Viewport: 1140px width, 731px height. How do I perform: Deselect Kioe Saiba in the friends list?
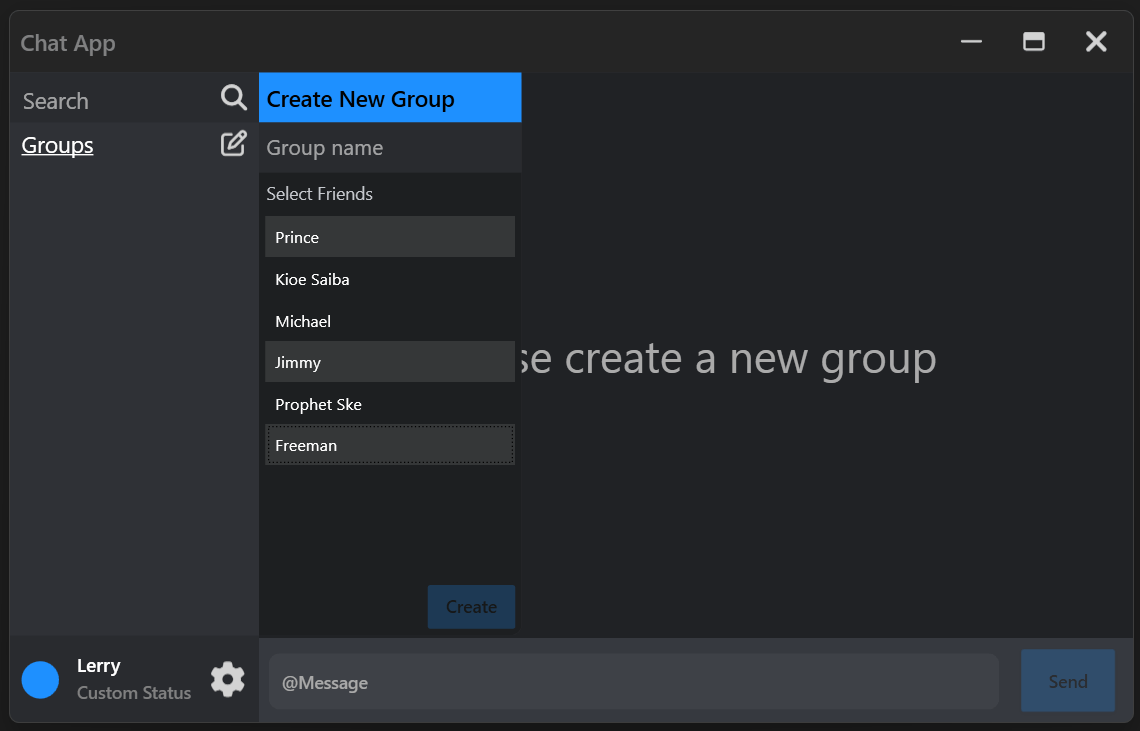point(390,279)
